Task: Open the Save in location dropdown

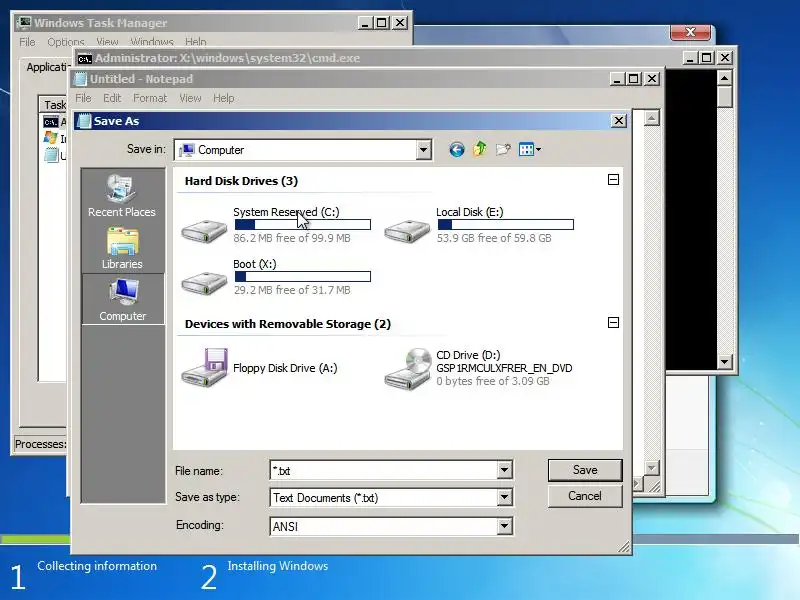Action: (423, 150)
